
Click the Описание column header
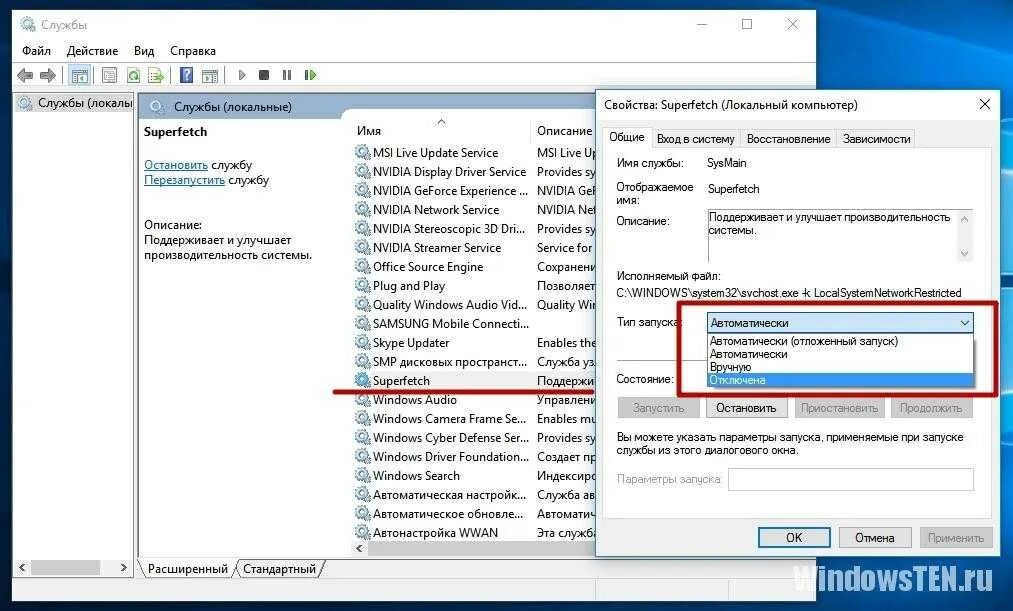click(x=564, y=130)
